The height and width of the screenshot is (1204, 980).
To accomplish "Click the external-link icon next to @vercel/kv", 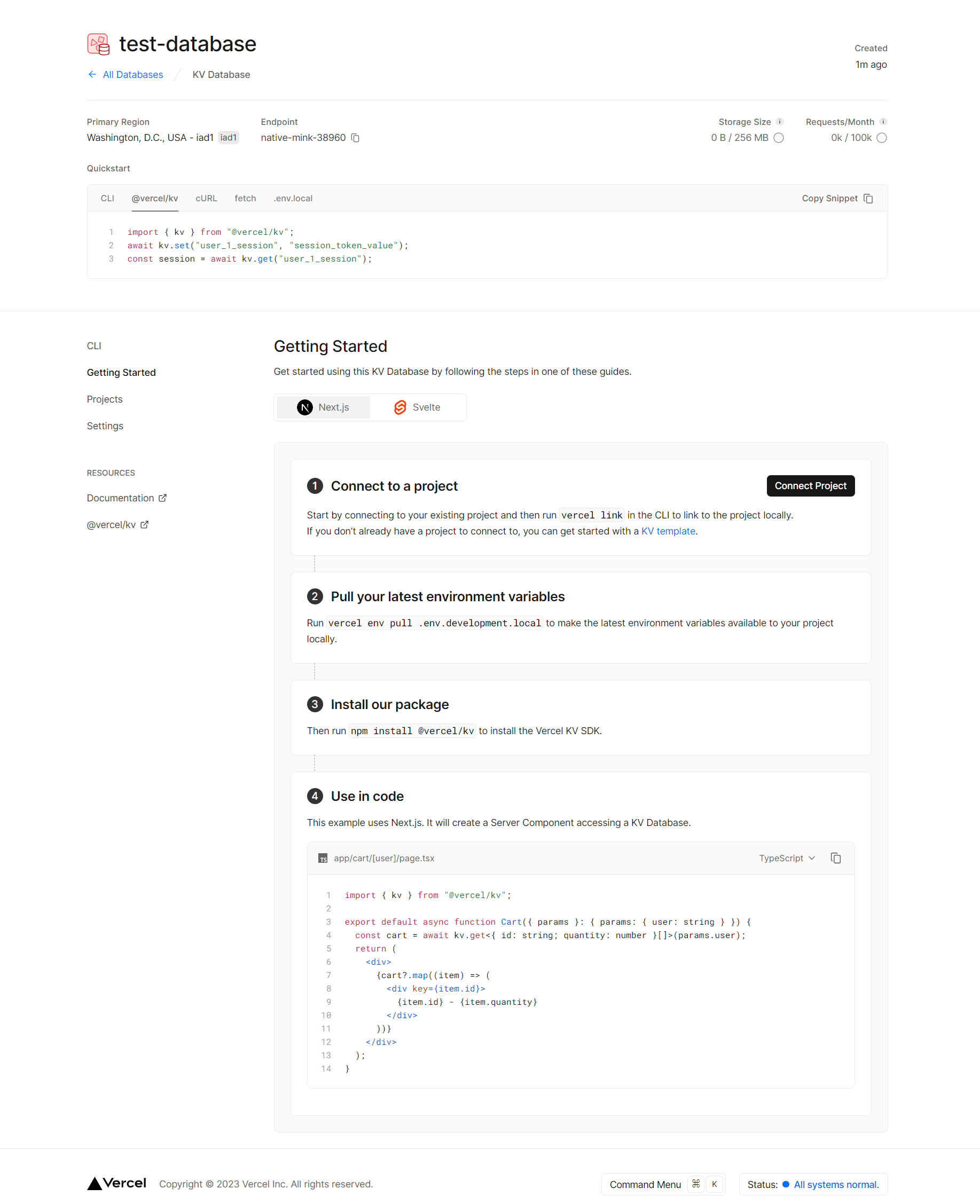I will (x=145, y=524).
